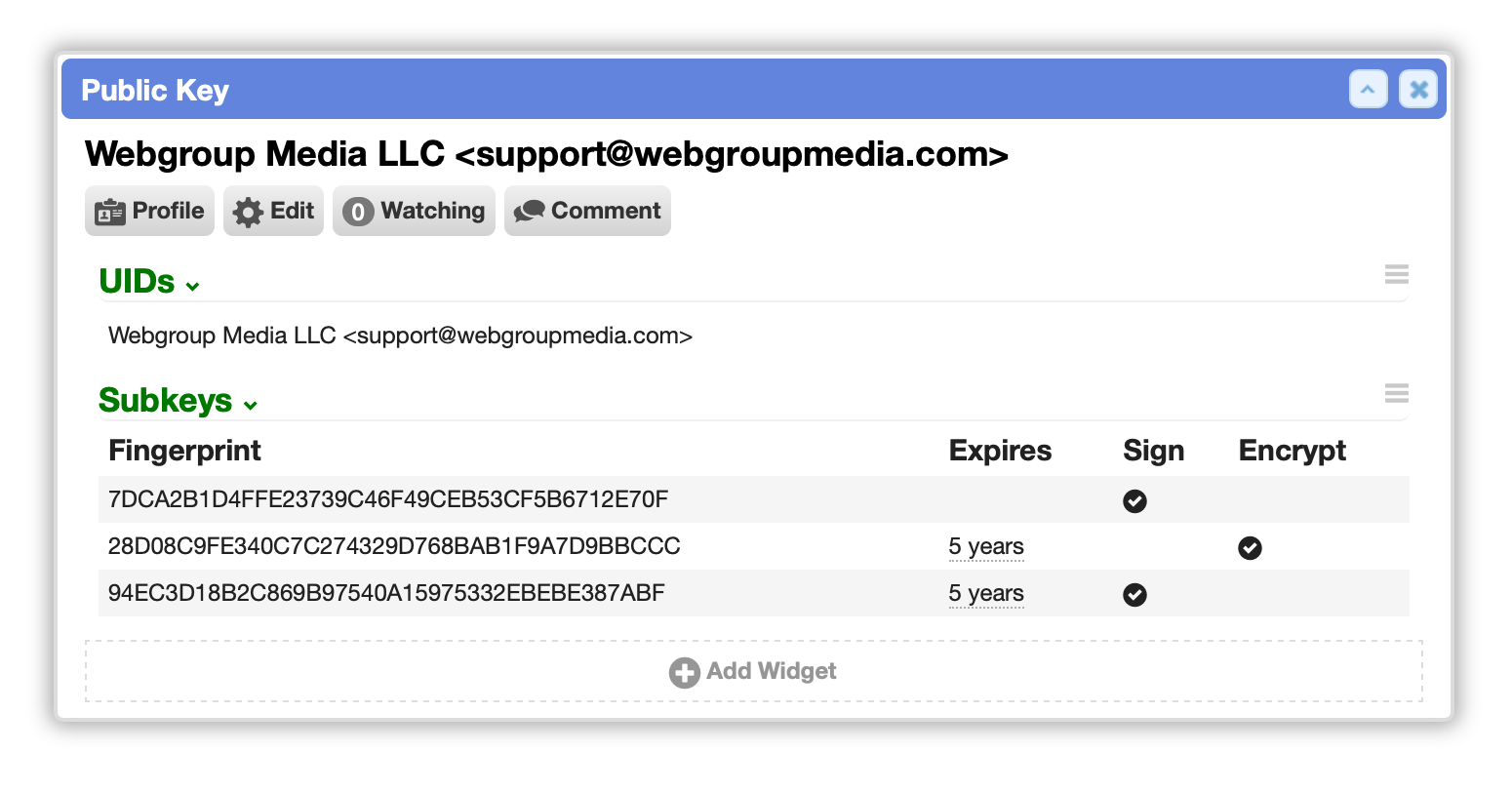The height and width of the screenshot is (792, 1512).
Task: Open the UIDs section hamburger menu
Action: pyautogui.click(x=1396, y=274)
